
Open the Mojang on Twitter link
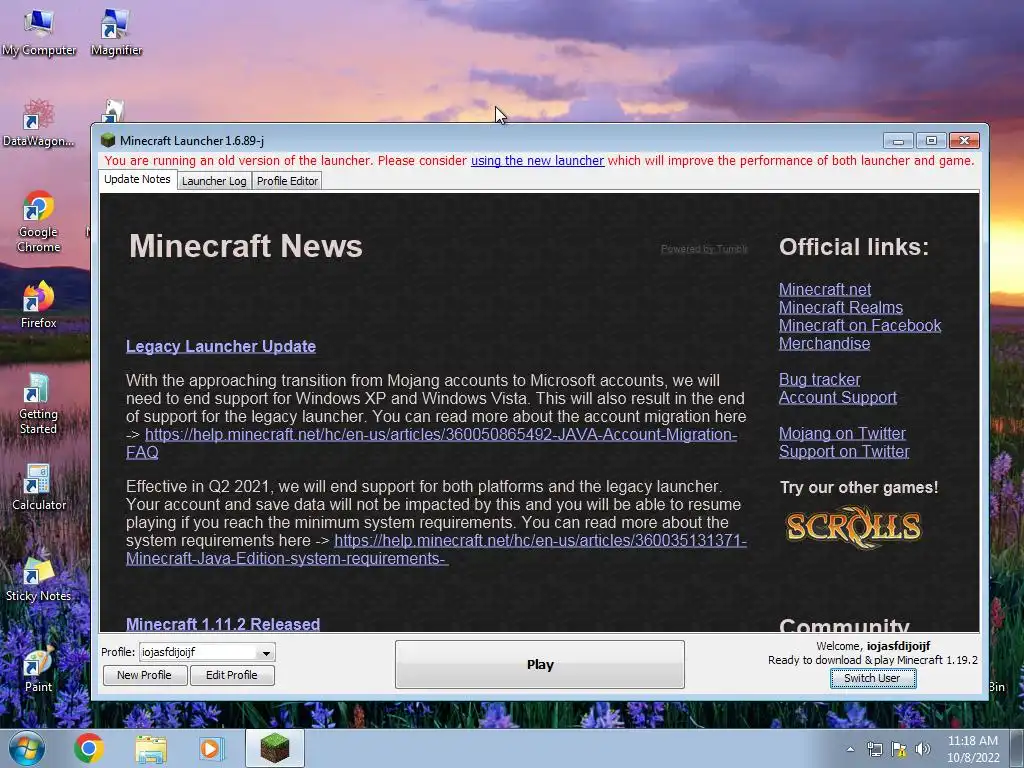click(842, 434)
